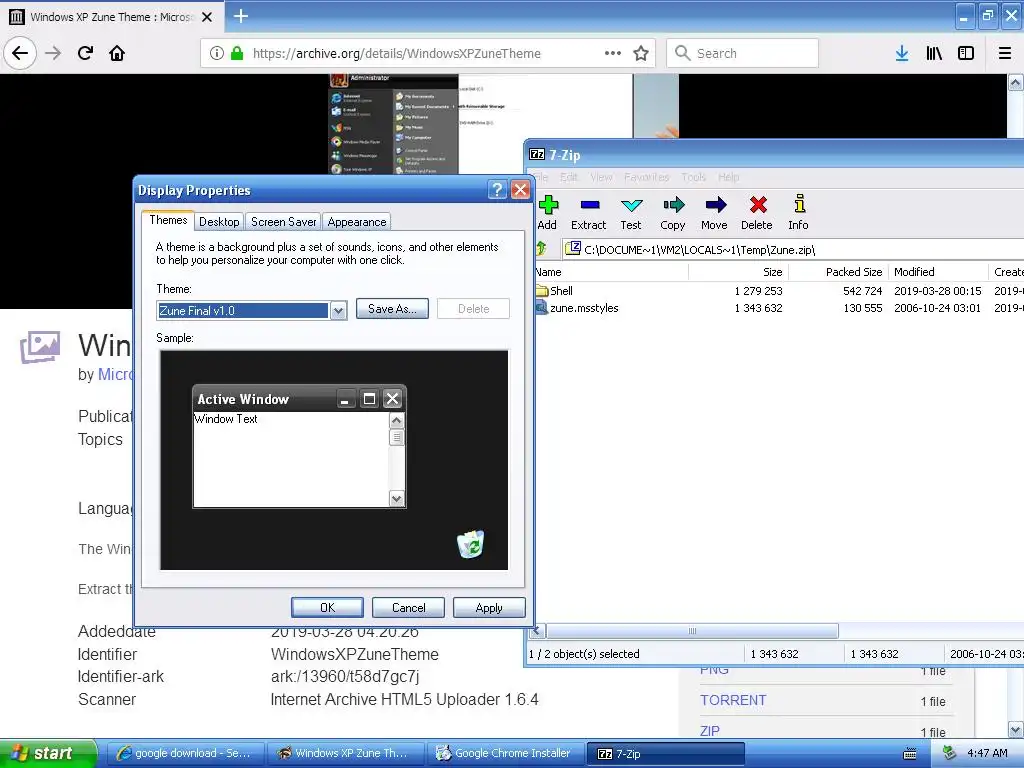Reload the archive.org page
Viewport: 1024px width, 768px height.
click(x=85, y=53)
